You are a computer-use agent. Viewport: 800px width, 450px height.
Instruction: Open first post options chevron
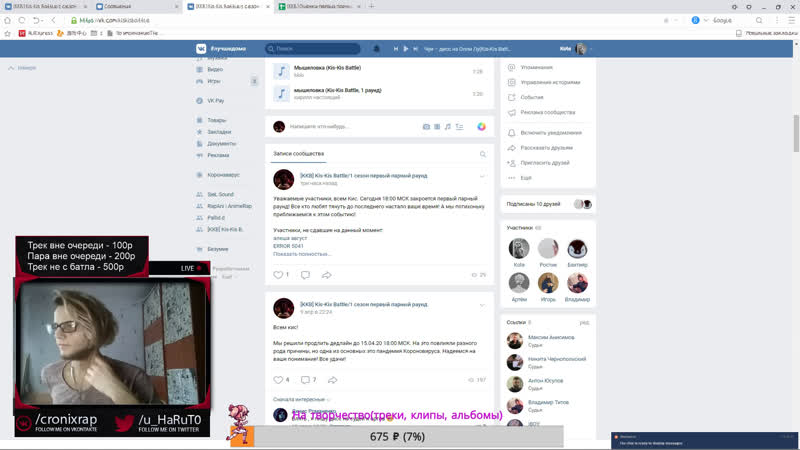(x=482, y=176)
